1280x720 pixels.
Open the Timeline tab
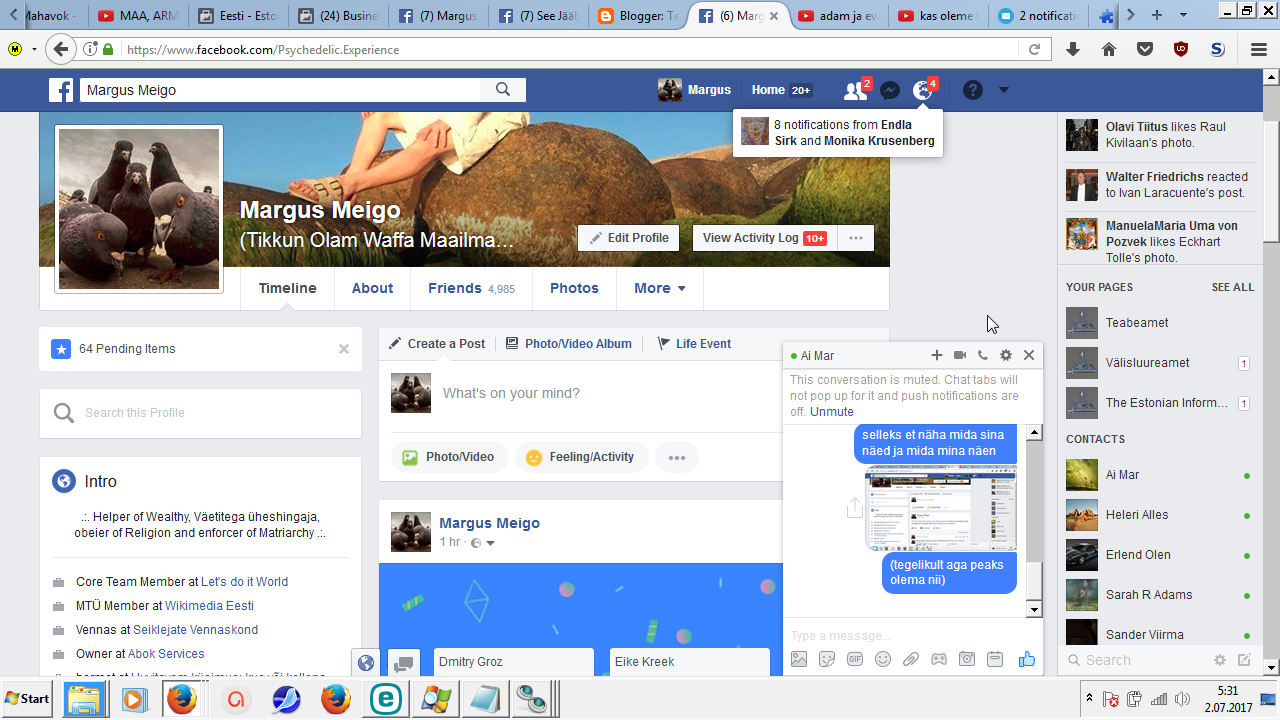tap(288, 288)
